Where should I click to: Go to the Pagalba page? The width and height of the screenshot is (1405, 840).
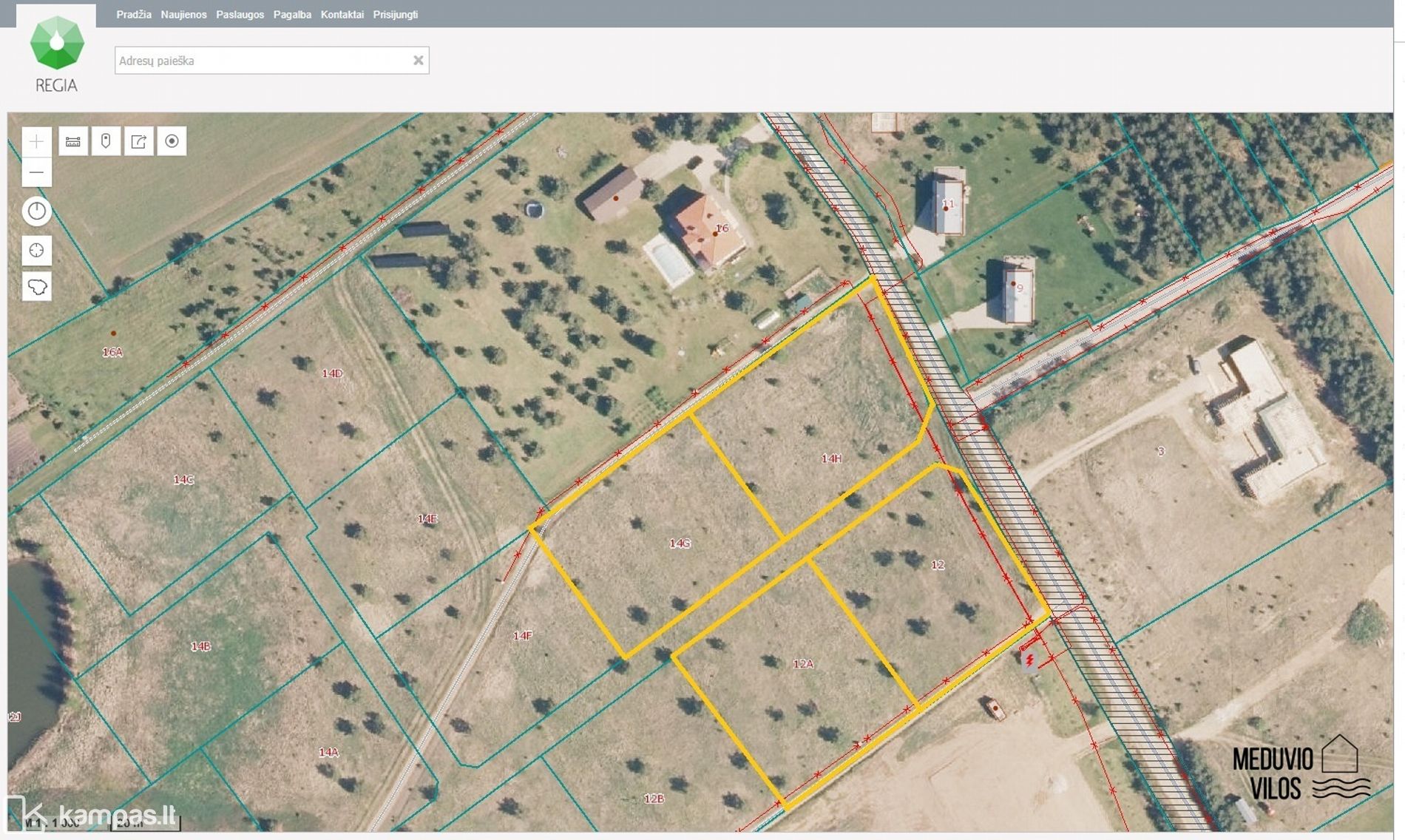pos(292,15)
